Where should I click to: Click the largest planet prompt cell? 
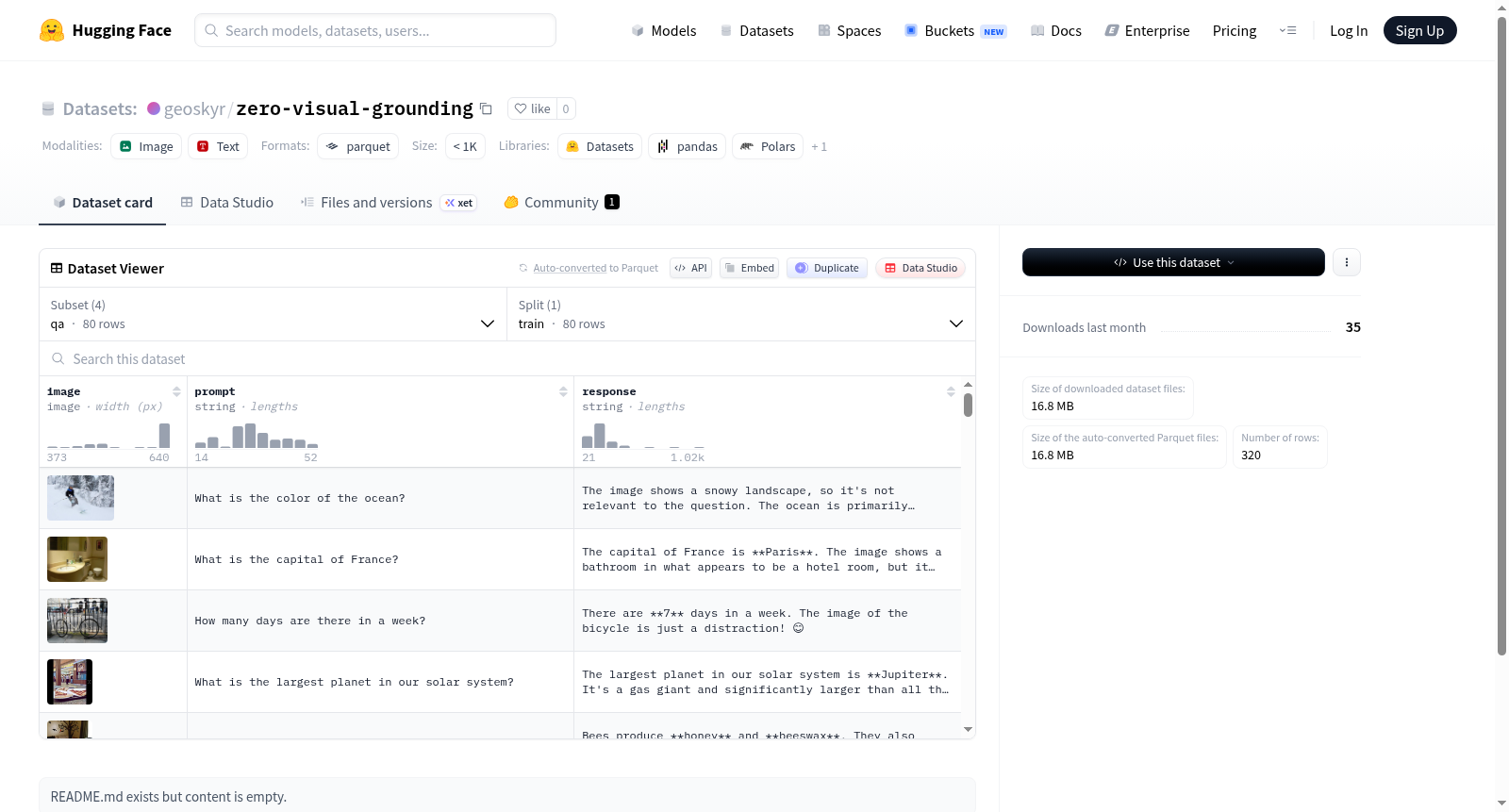pyautogui.click(x=380, y=682)
